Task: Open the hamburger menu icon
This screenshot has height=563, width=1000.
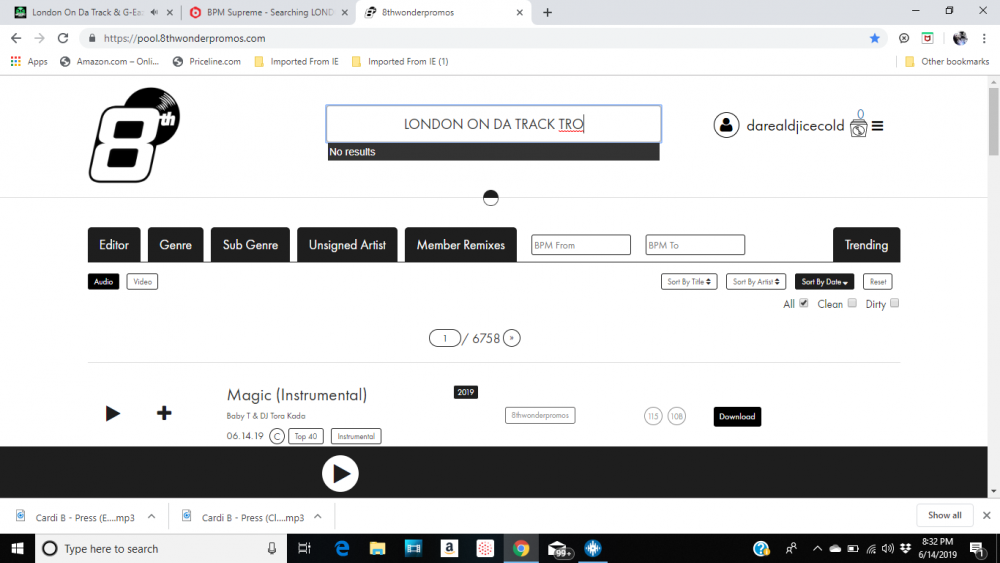Action: coord(877,126)
